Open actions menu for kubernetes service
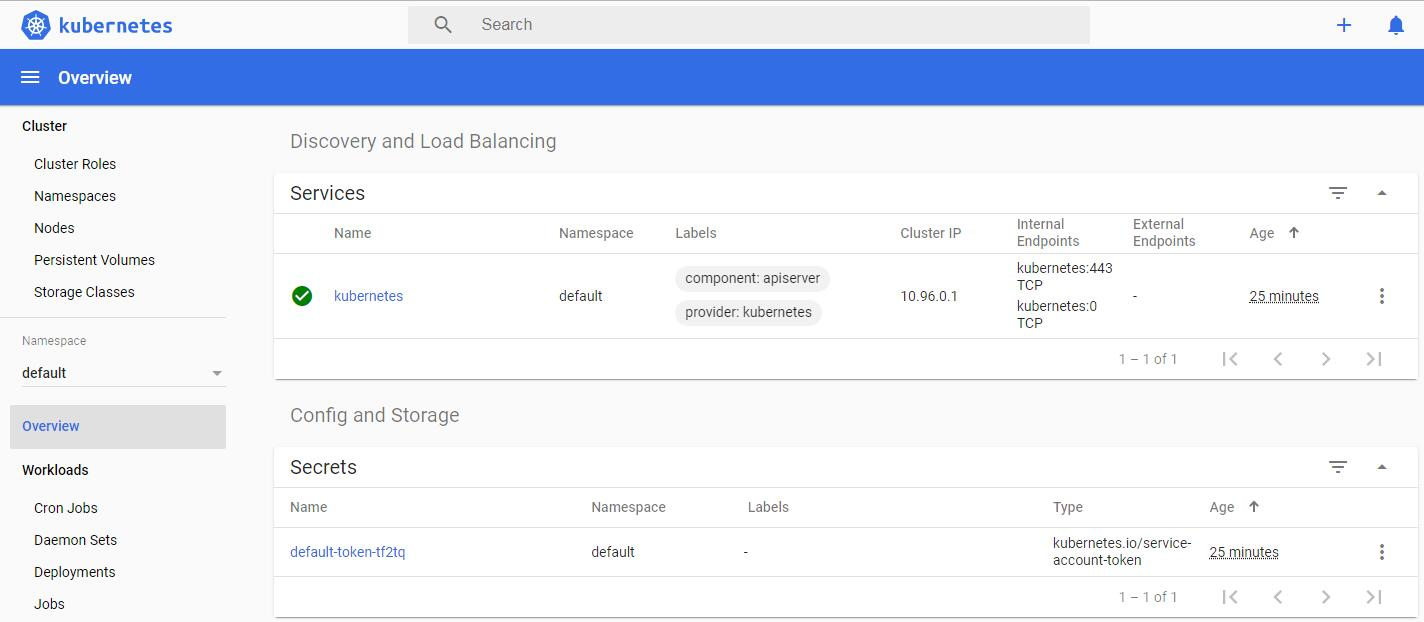The width and height of the screenshot is (1424, 622). tap(1381, 296)
